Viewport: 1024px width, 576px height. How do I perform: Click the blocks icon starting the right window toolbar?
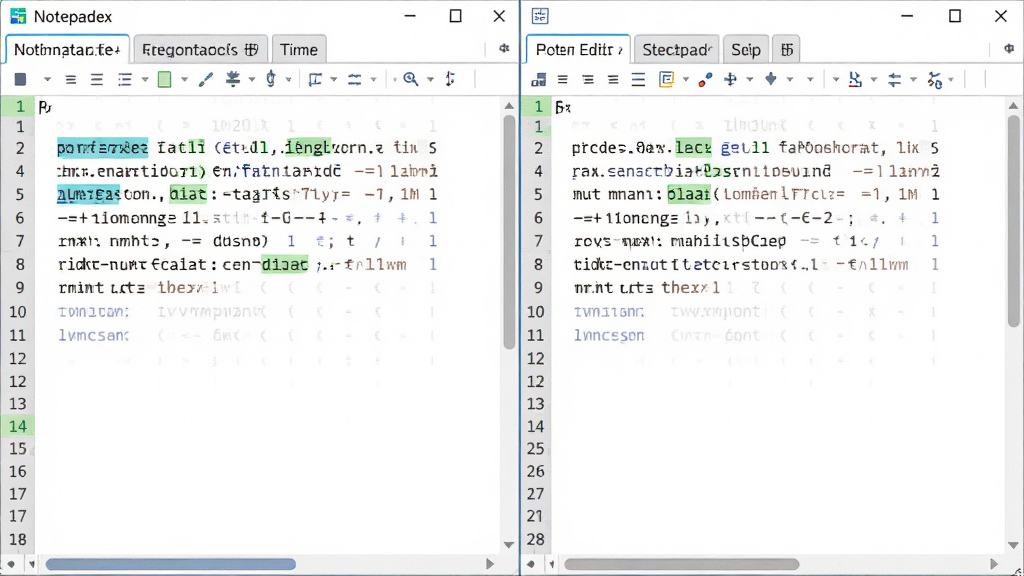(539, 80)
